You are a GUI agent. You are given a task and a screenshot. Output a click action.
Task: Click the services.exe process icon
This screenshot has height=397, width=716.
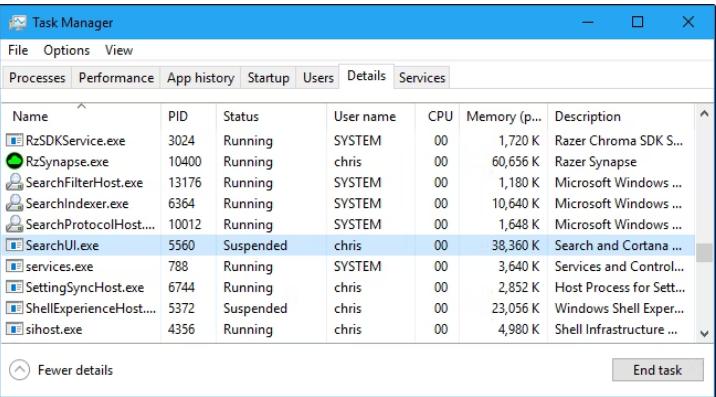click(14, 266)
